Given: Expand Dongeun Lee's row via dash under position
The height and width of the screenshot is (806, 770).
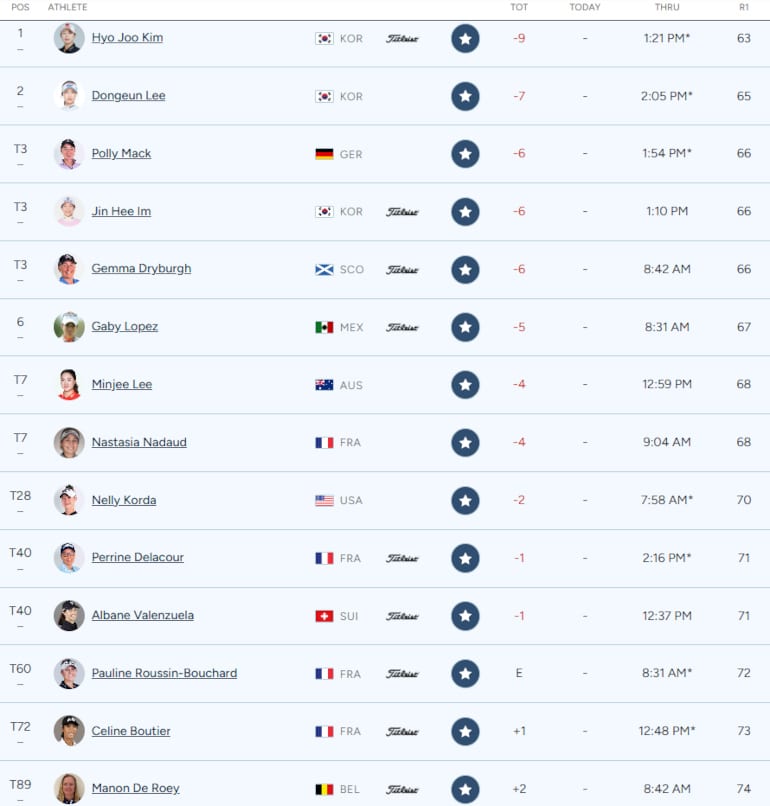Looking at the screenshot, I should click(x=20, y=106).
